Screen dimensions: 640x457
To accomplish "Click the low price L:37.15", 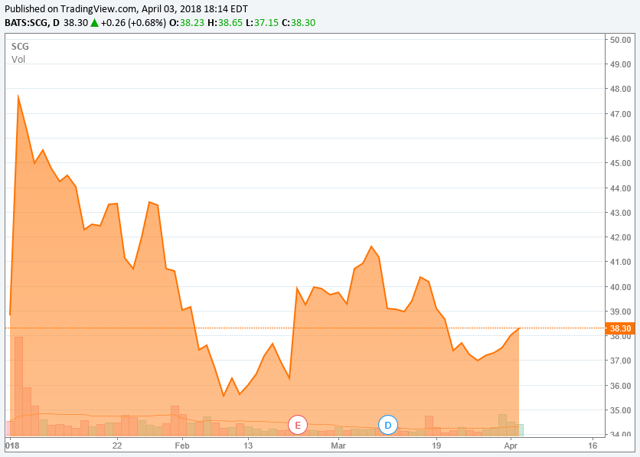I will tap(262, 23).
